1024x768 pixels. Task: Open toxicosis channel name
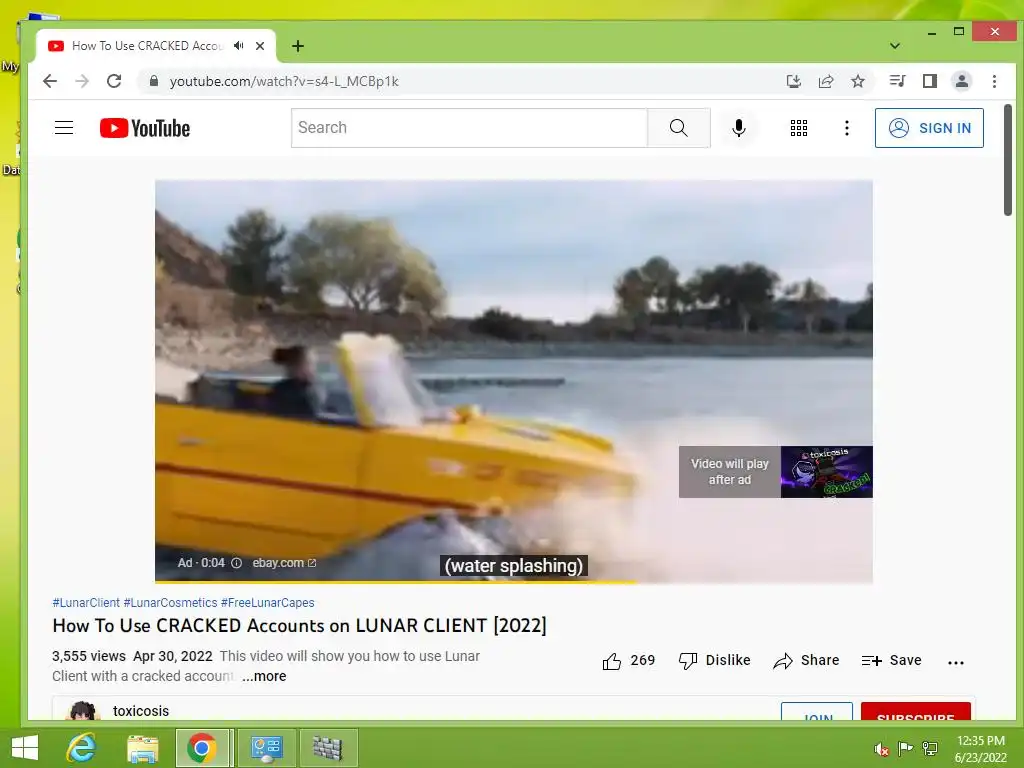point(141,711)
